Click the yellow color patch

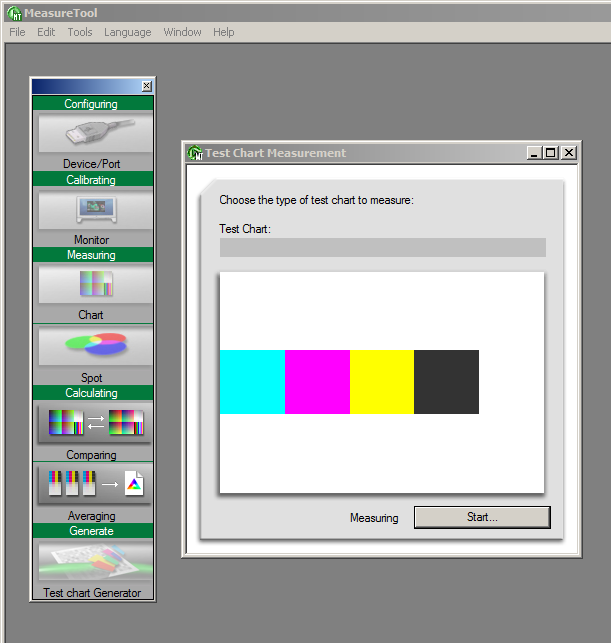(382, 382)
